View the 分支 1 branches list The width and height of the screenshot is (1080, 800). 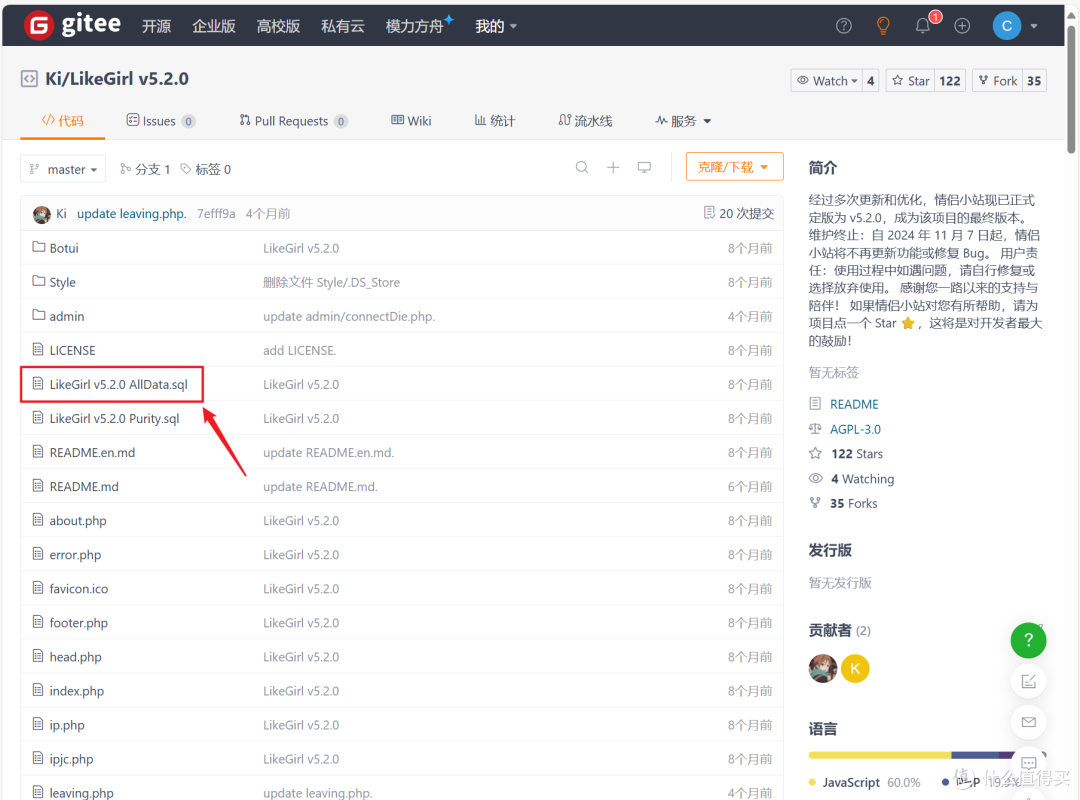pyautogui.click(x=145, y=170)
